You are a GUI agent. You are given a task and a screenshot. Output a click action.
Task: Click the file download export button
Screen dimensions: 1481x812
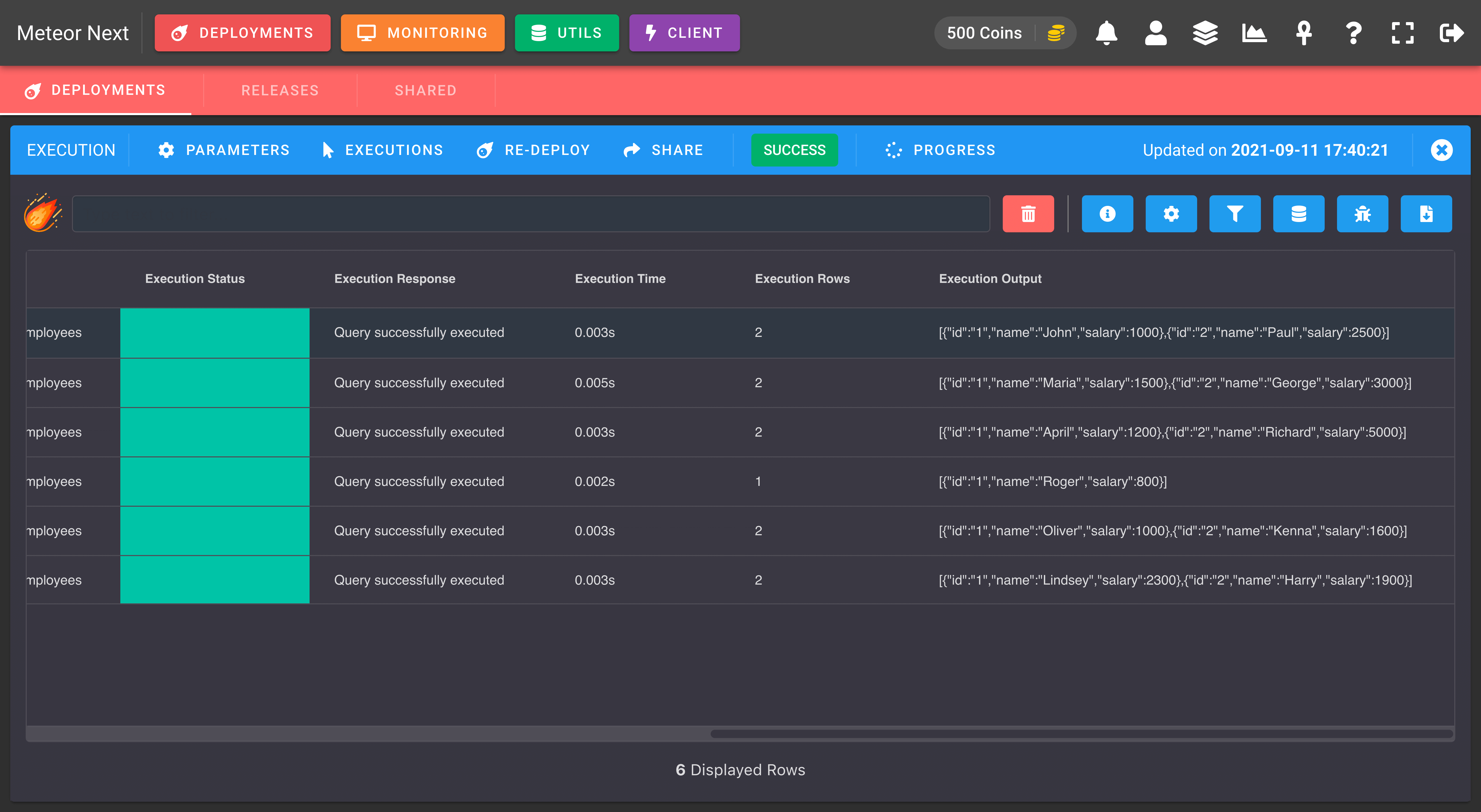click(x=1426, y=214)
